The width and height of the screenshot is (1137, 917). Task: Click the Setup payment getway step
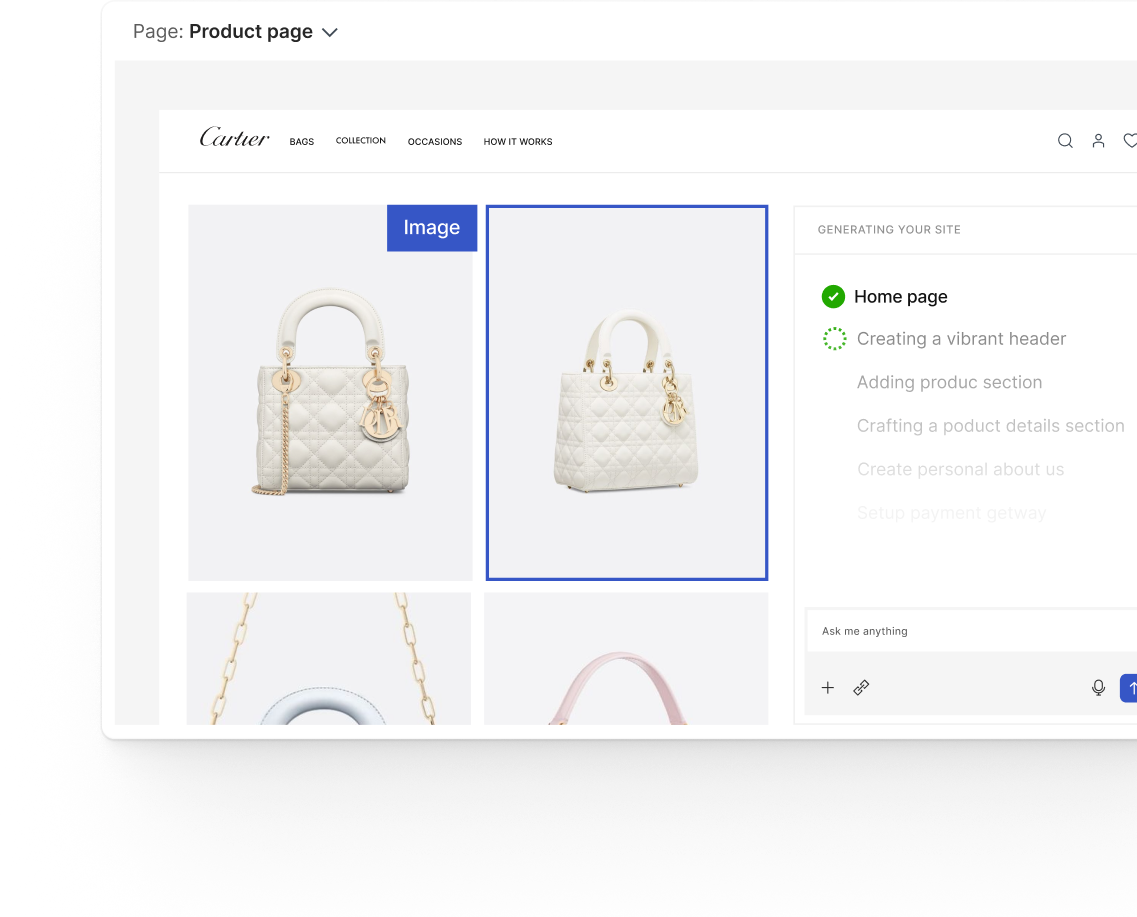[951, 512]
